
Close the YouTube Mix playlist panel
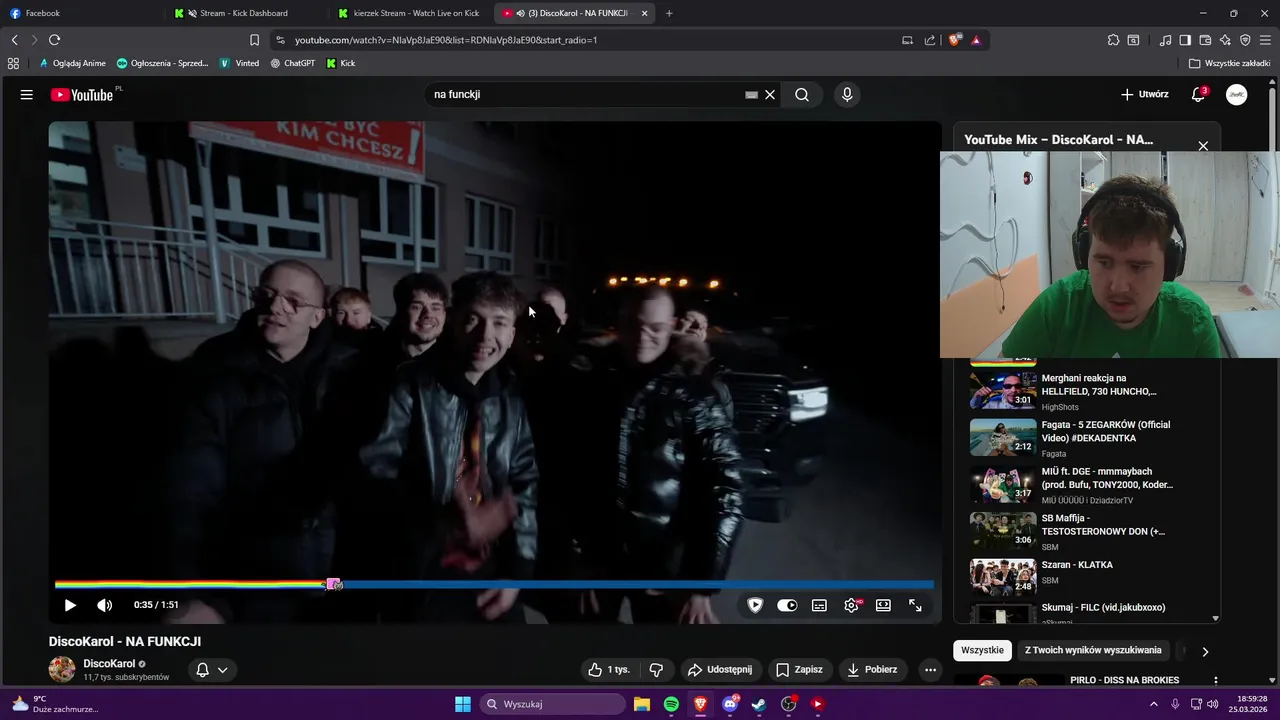(1203, 146)
